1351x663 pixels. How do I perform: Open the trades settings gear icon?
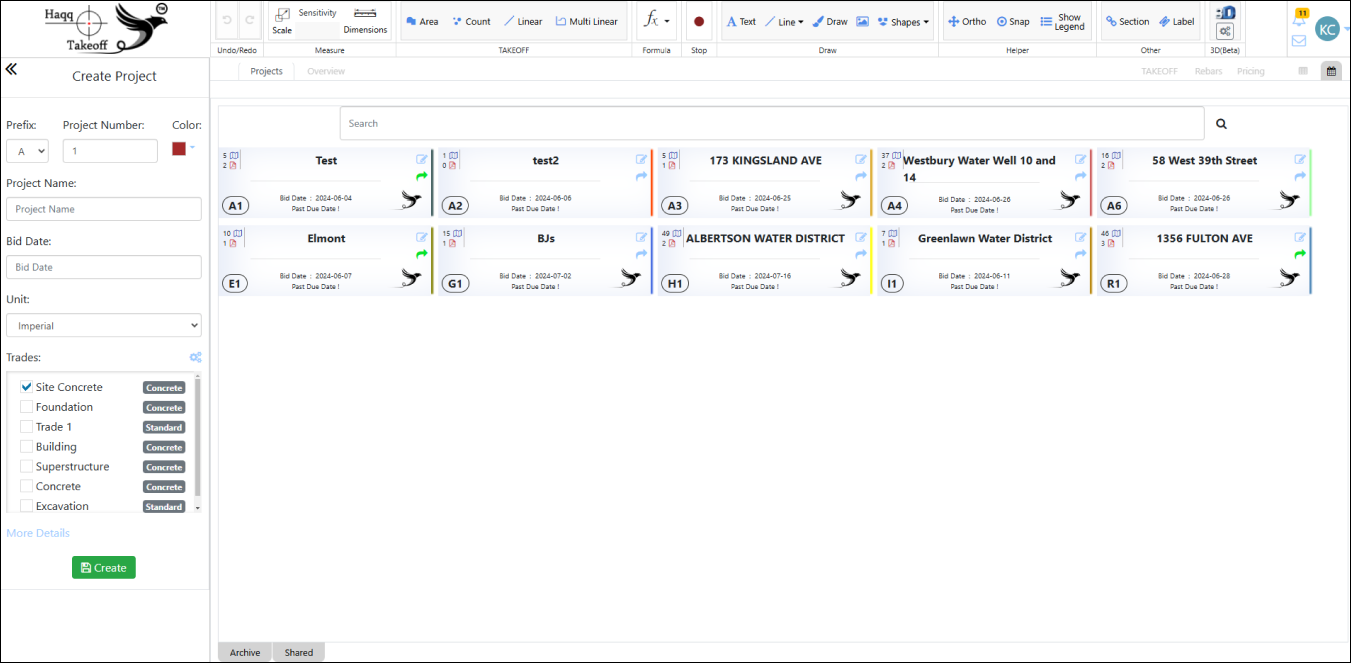195,357
